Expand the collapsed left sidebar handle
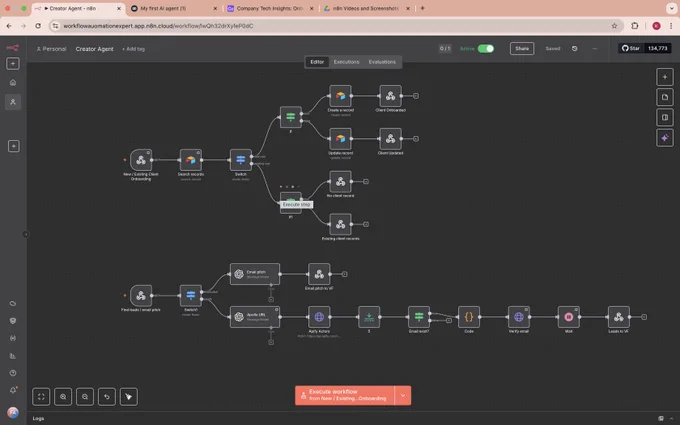 (26, 234)
